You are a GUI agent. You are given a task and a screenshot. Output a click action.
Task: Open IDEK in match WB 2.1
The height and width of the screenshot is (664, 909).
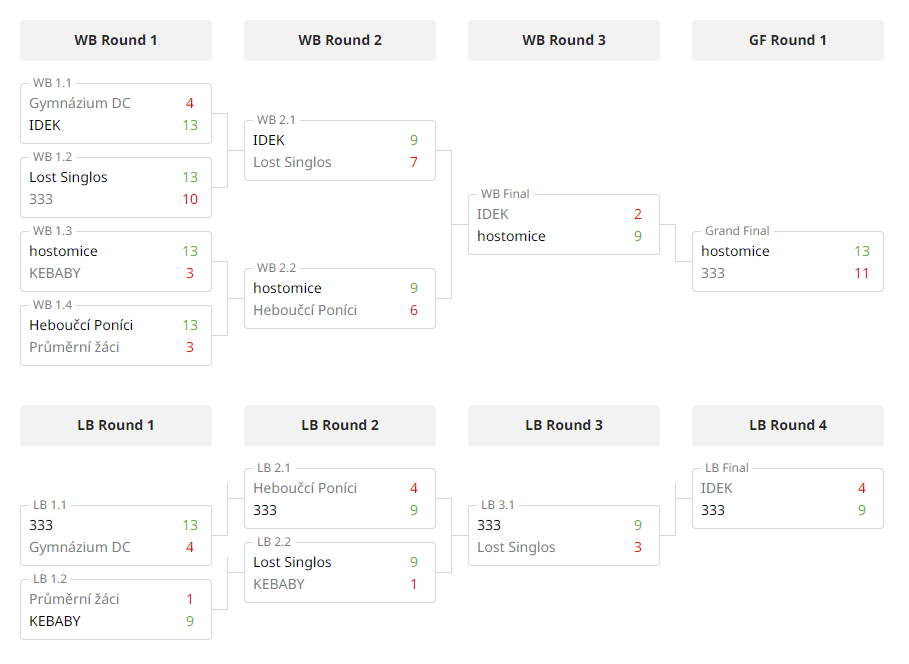pos(269,140)
